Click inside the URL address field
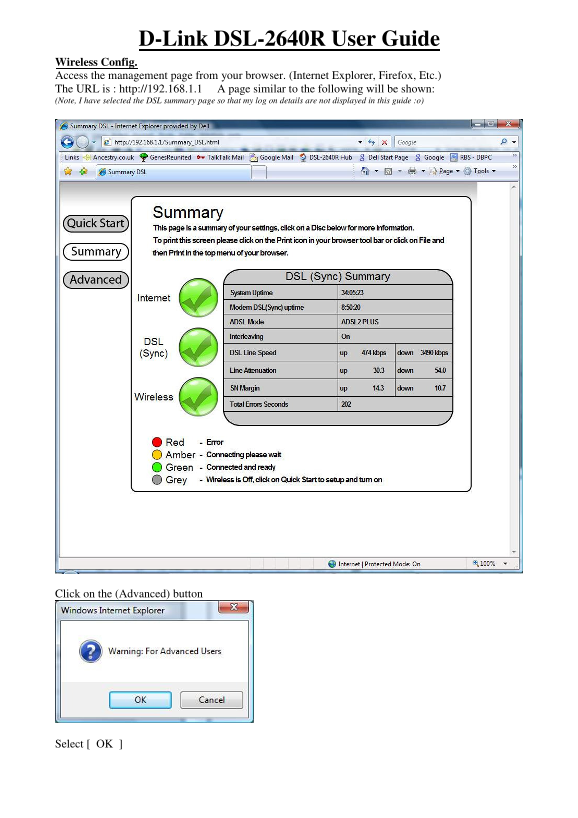This screenshot has height=818, width=578. (230, 142)
